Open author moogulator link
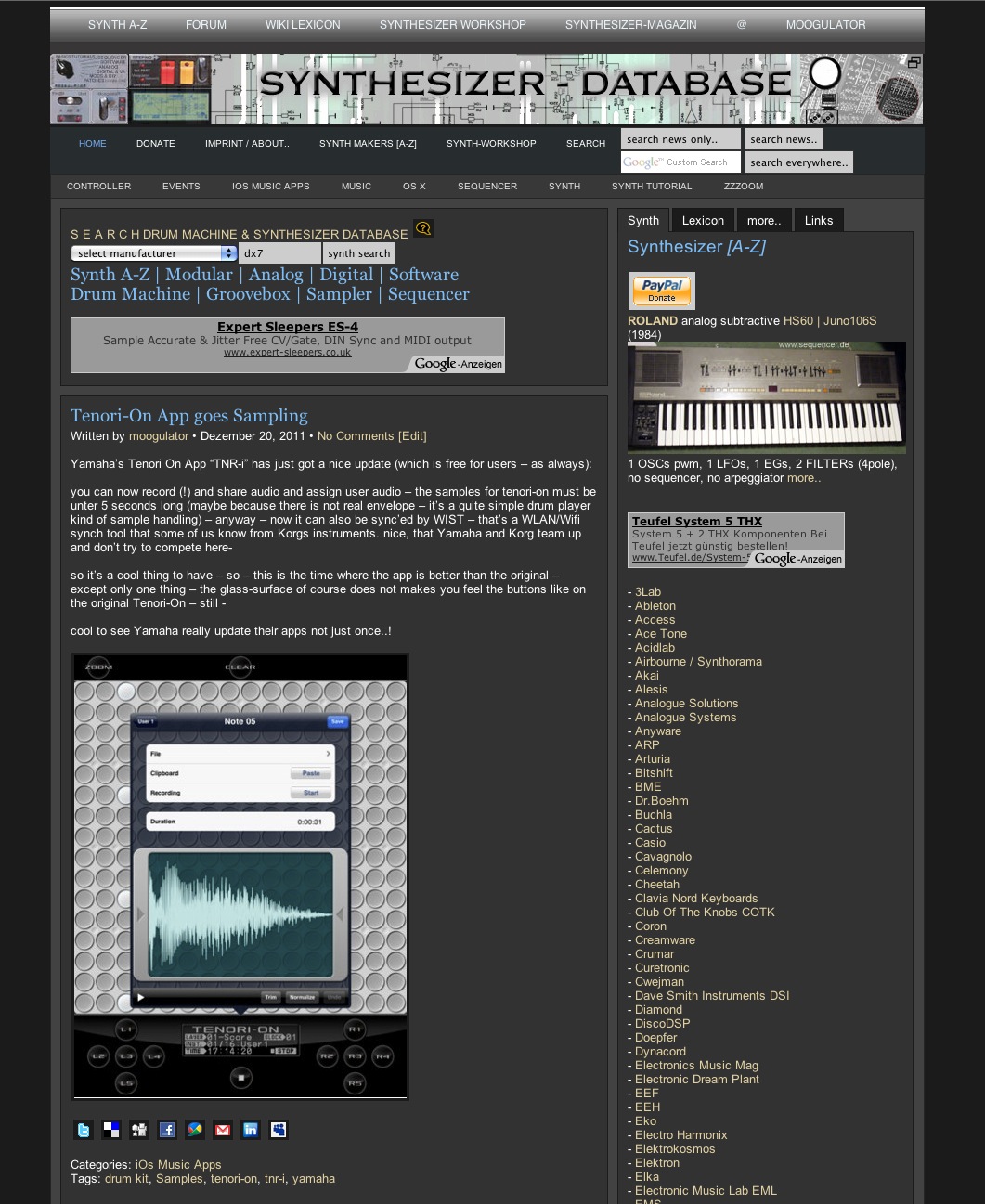 pyautogui.click(x=159, y=436)
